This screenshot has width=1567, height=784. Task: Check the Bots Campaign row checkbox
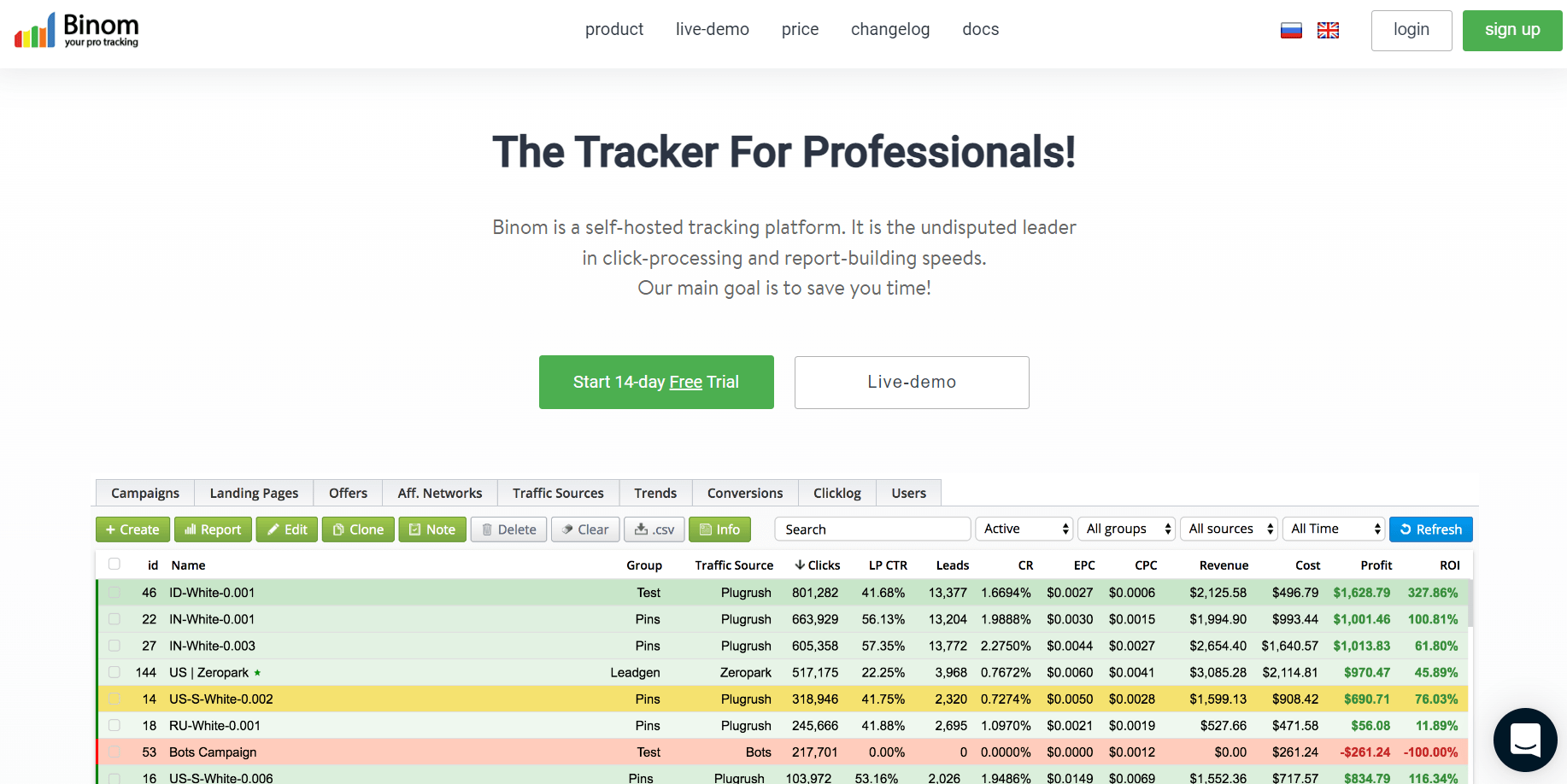pyautogui.click(x=114, y=752)
